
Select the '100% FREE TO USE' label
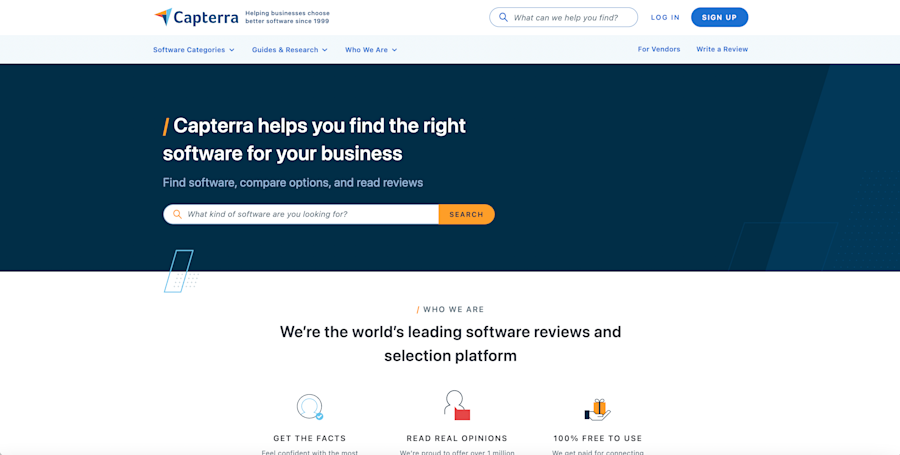coord(598,438)
